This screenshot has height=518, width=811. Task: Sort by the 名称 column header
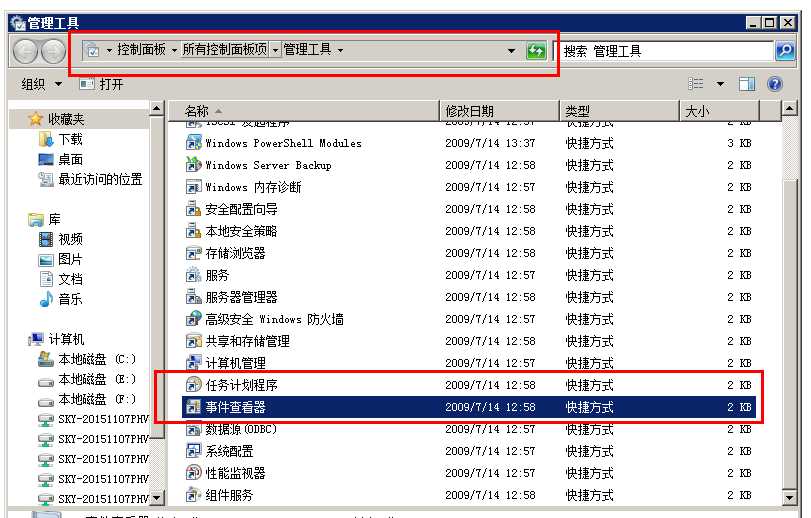(x=304, y=111)
